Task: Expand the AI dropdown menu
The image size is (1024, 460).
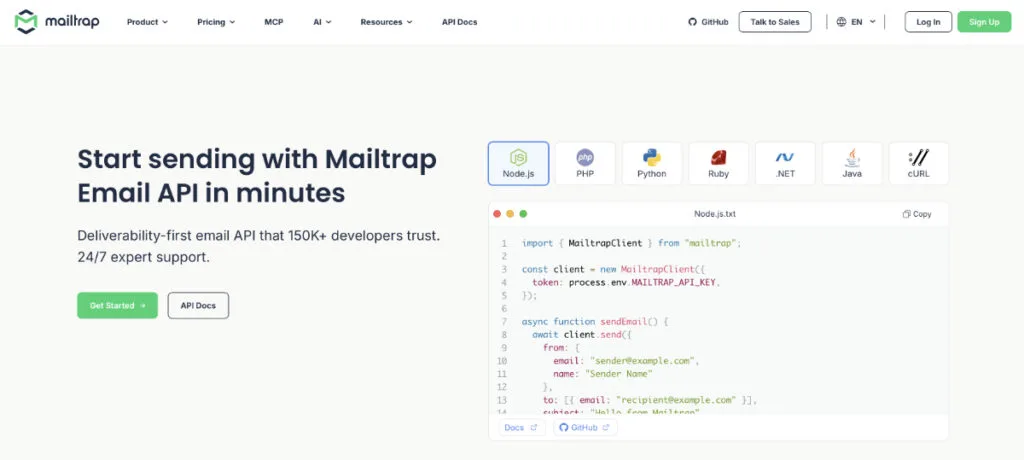Action: pyautogui.click(x=322, y=22)
